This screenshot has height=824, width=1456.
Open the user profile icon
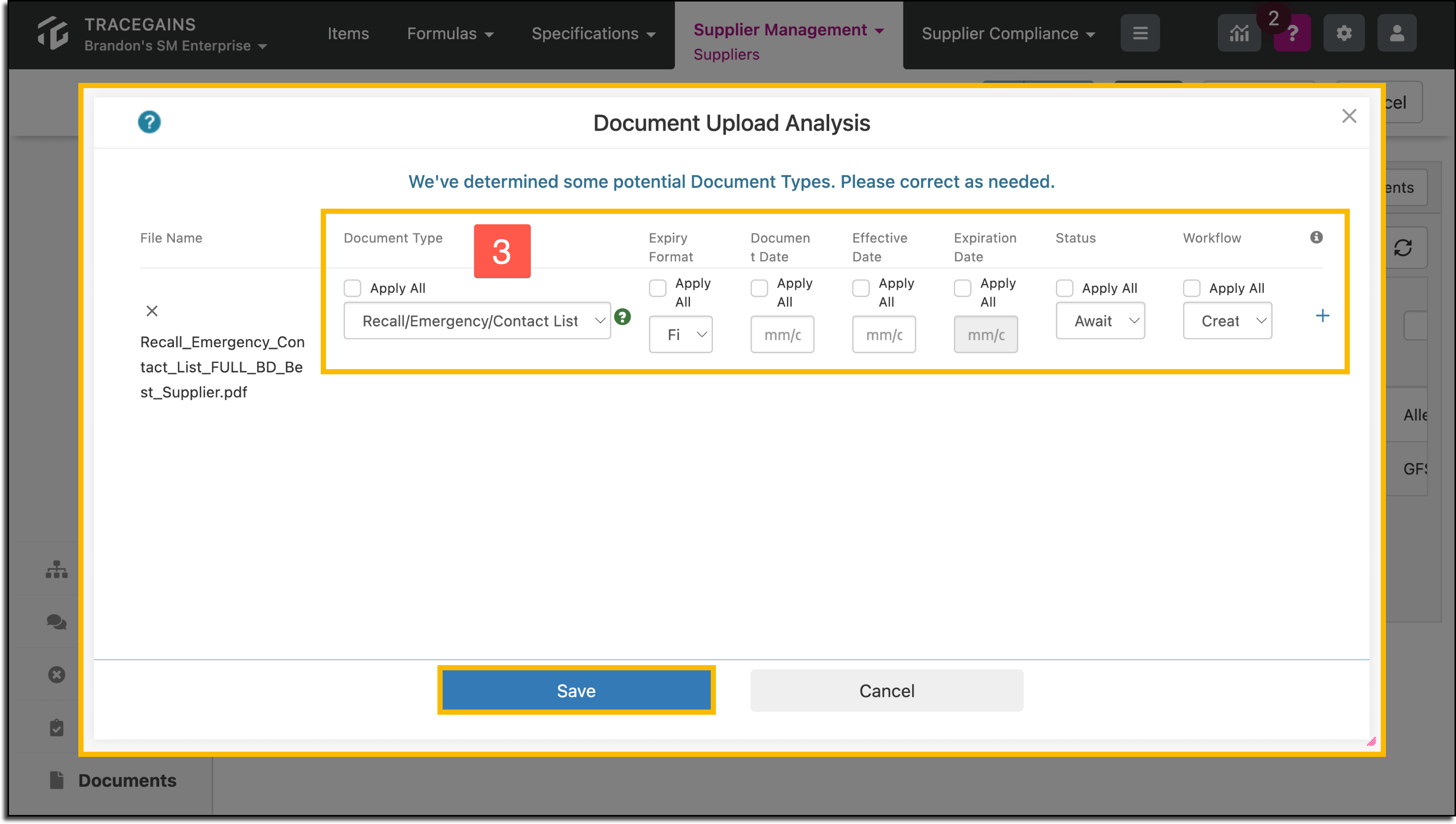tap(1397, 34)
